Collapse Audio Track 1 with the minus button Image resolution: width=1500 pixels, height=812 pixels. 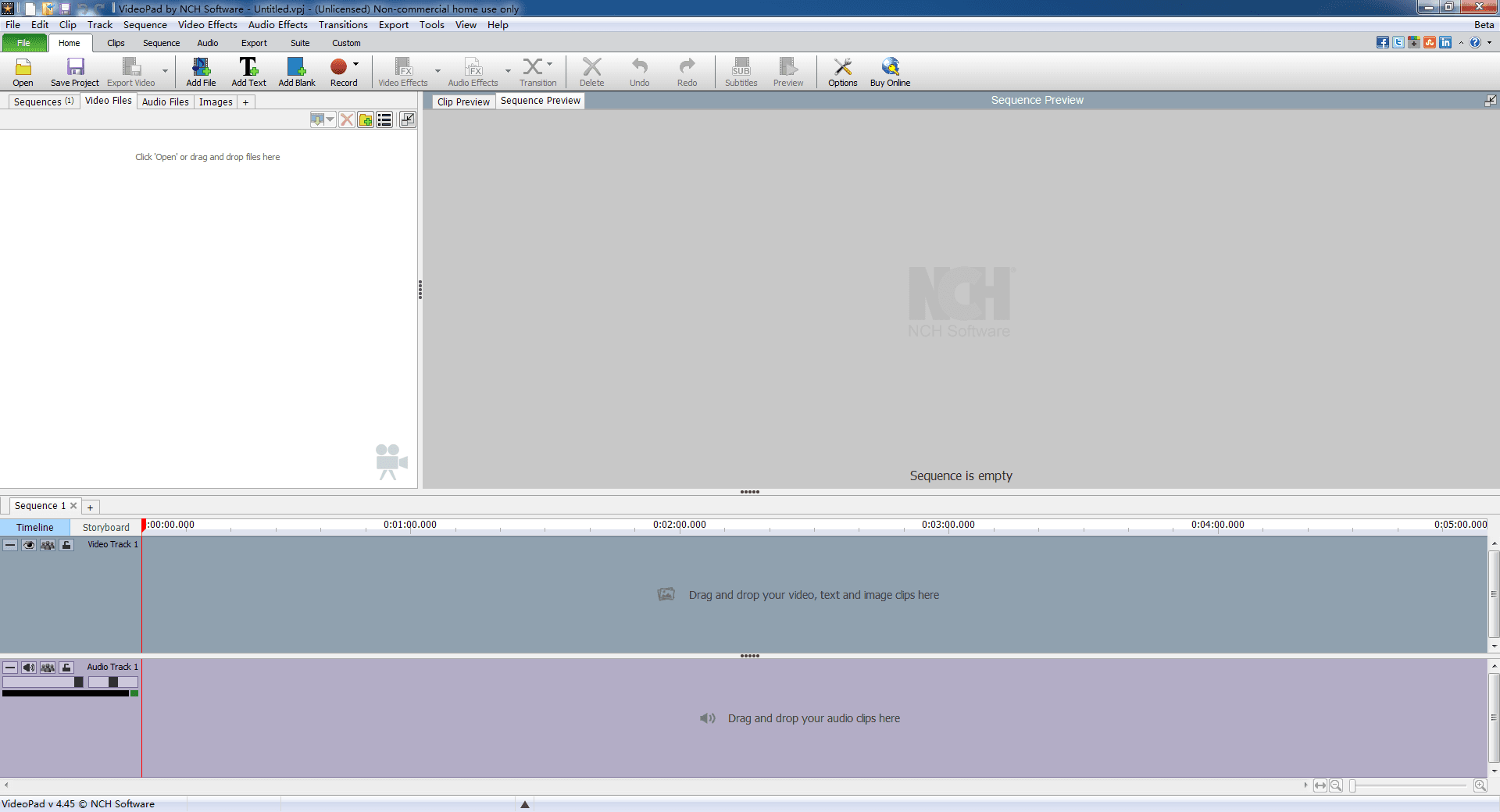point(10,668)
